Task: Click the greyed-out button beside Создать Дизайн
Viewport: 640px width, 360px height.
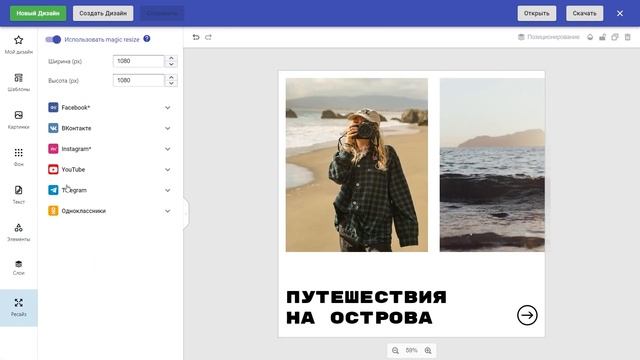Action: point(162,13)
